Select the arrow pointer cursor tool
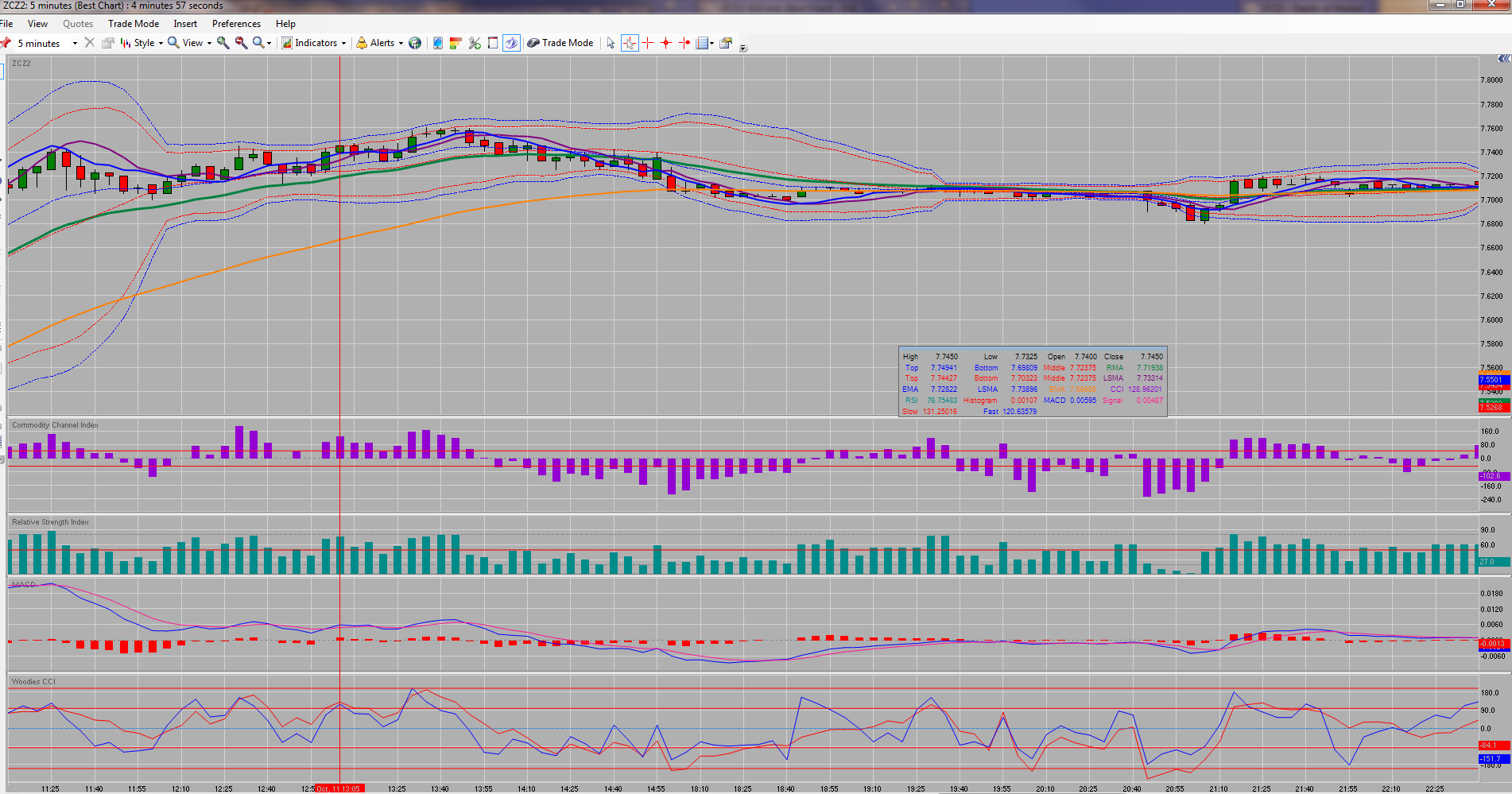 tap(611, 43)
